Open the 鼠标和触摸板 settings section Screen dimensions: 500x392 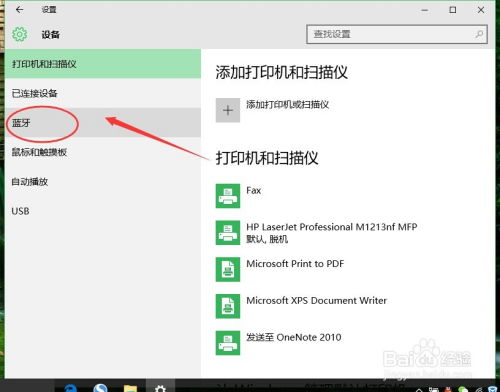pos(103,152)
